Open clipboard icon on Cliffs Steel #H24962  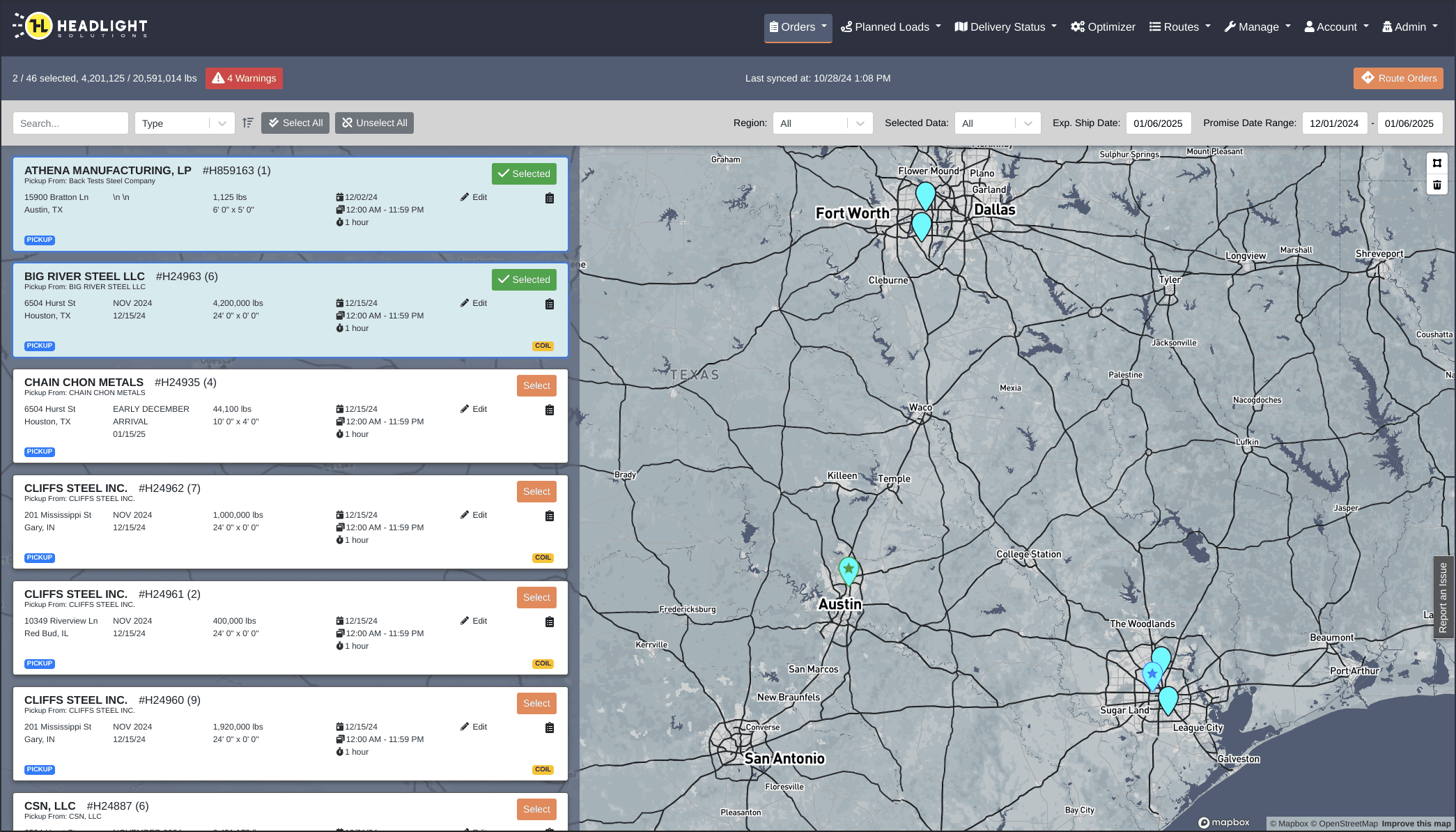pyautogui.click(x=549, y=516)
